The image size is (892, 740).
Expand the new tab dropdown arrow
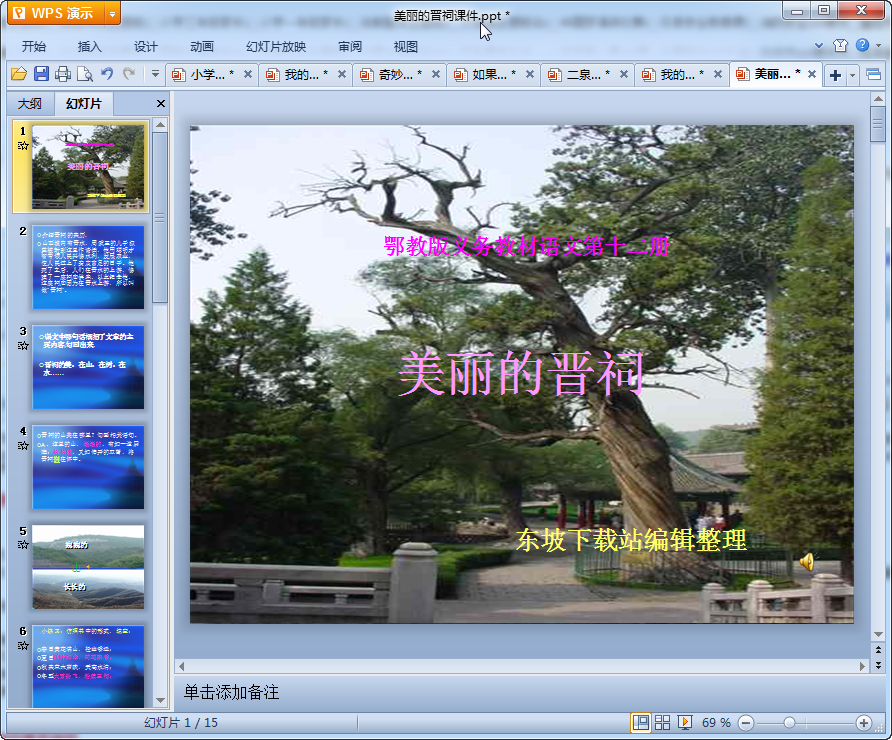pos(852,75)
